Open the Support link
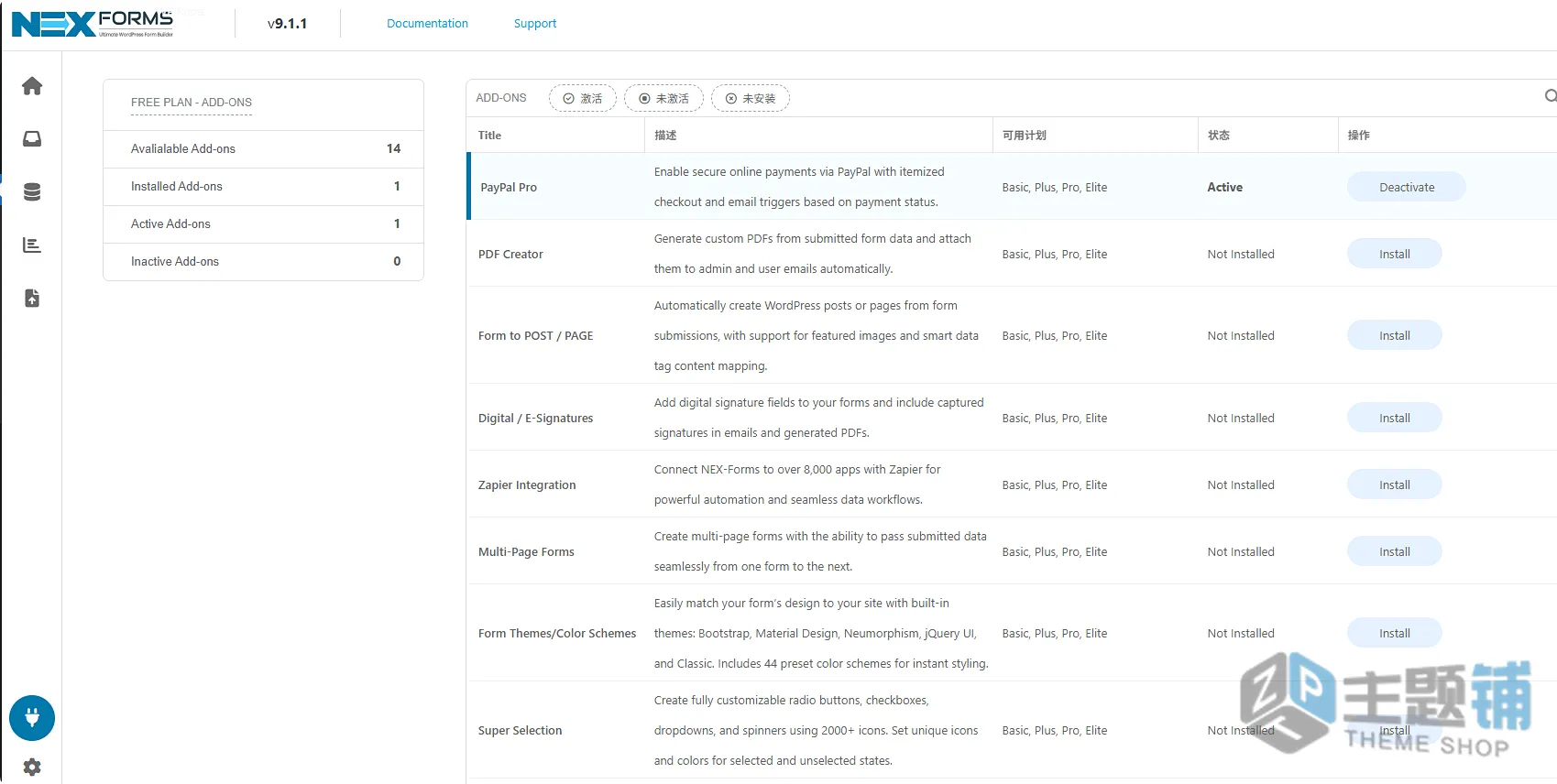The height and width of the screenshot is (784, 1557). (x=535, y=24)
